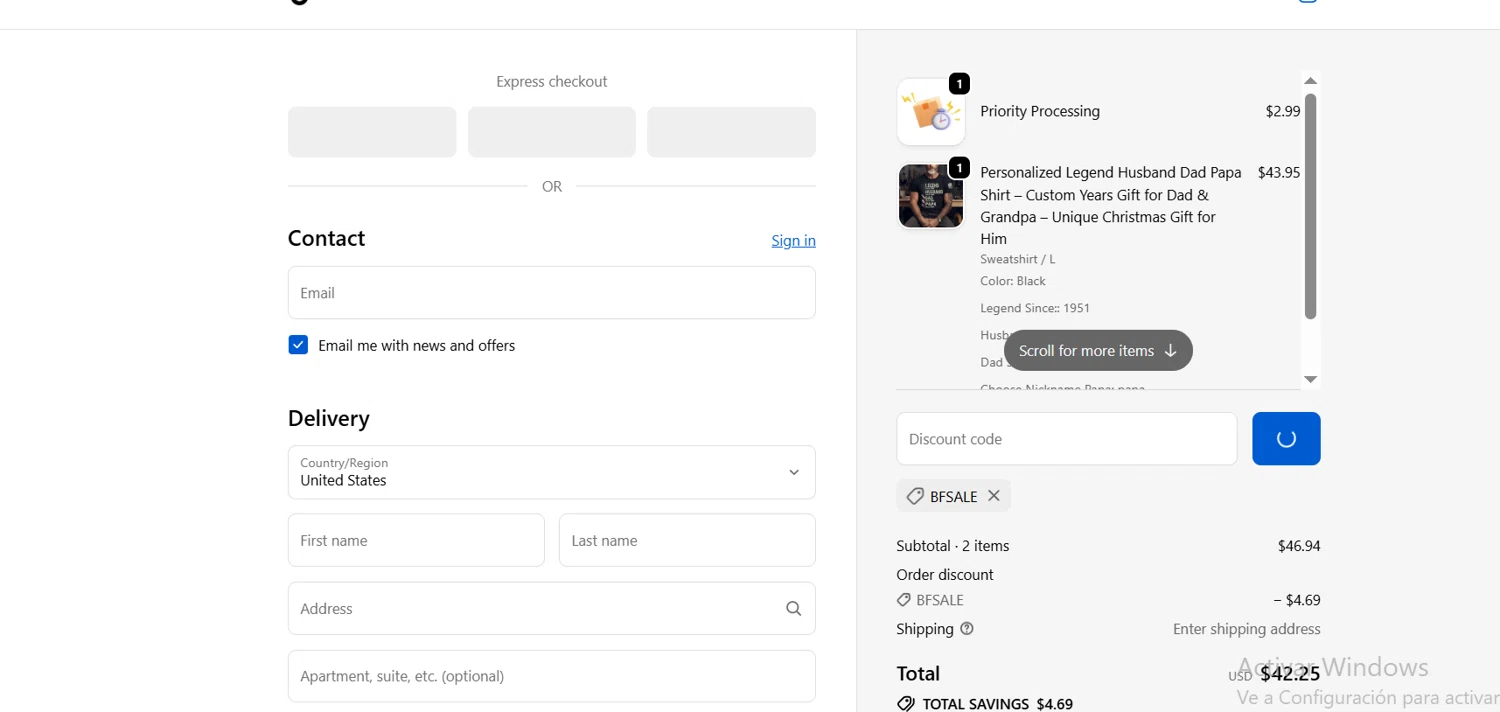Screen dimensions: 1500x712
Task: Click the First name field
Action: (x=416, y=540)
